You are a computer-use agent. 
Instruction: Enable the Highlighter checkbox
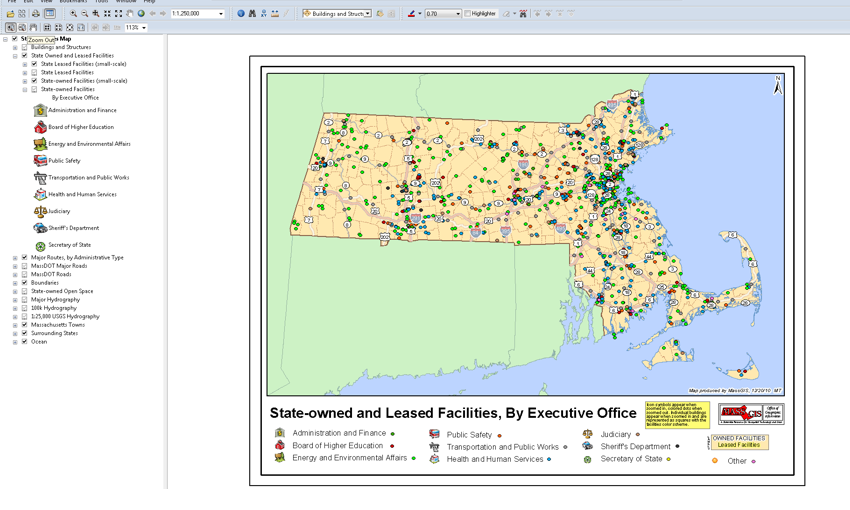tap(468, 14)
